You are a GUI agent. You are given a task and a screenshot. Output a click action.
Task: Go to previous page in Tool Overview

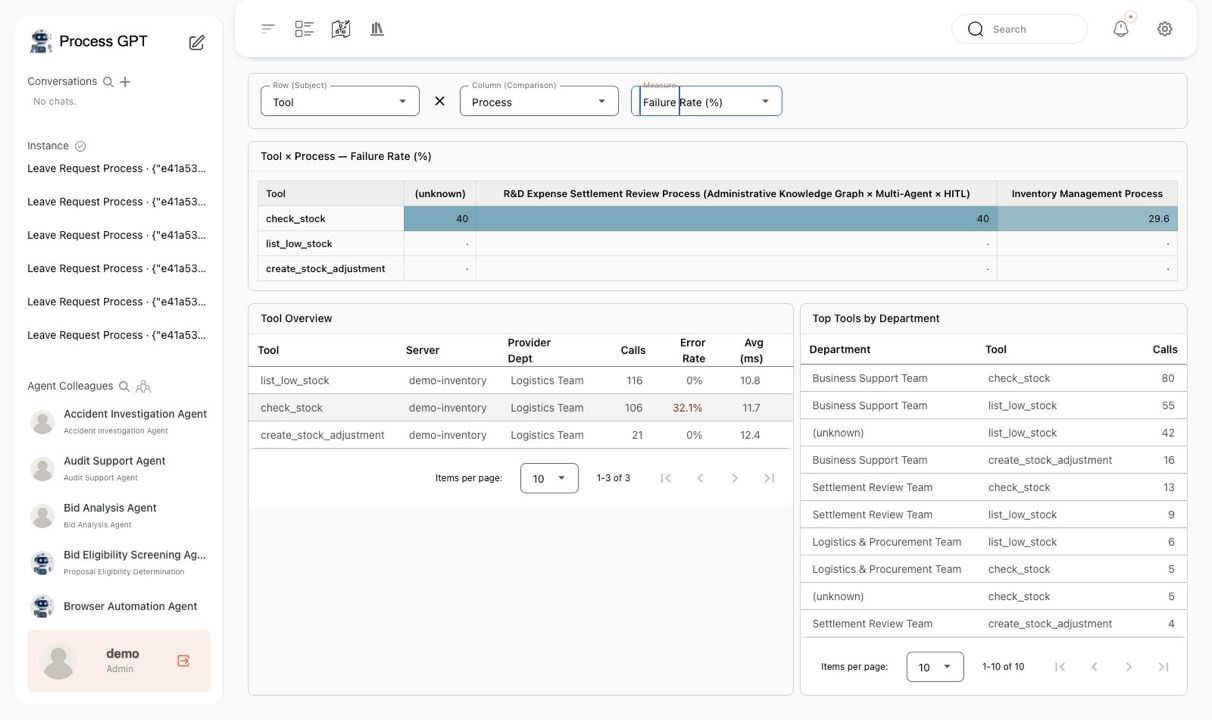[700, 478]
